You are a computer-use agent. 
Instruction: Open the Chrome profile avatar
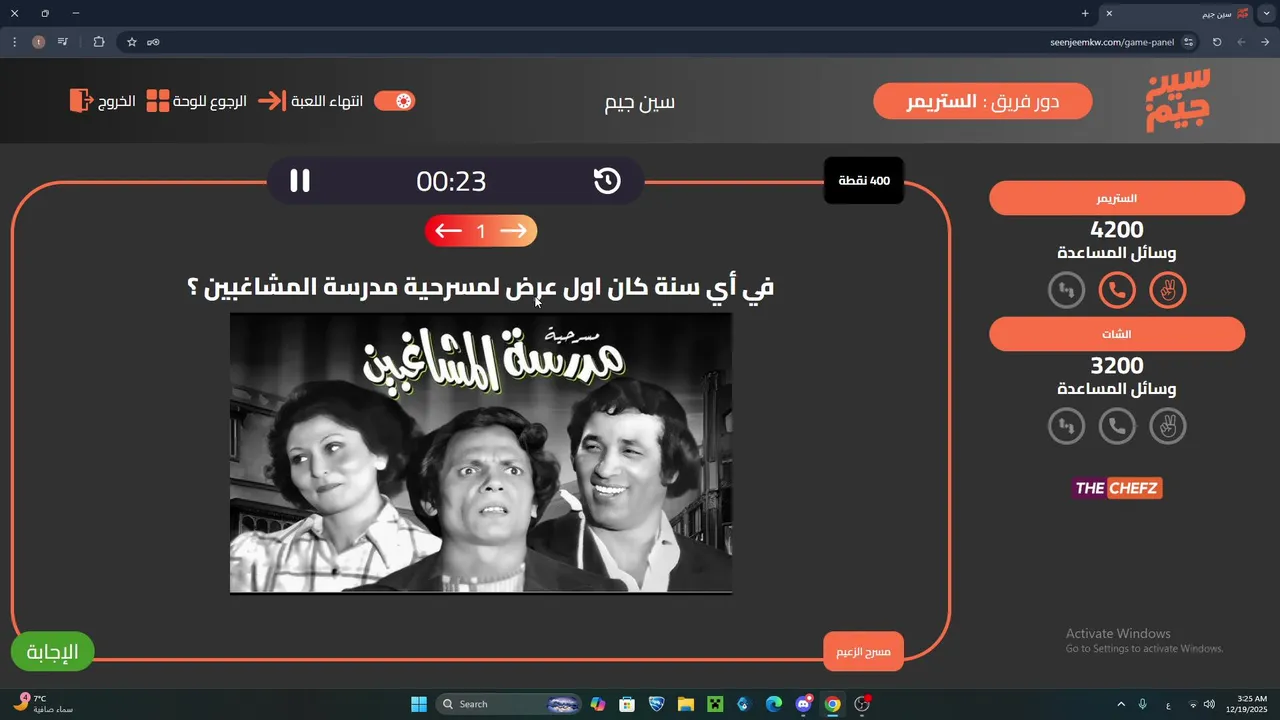click(x=38, y=42)
